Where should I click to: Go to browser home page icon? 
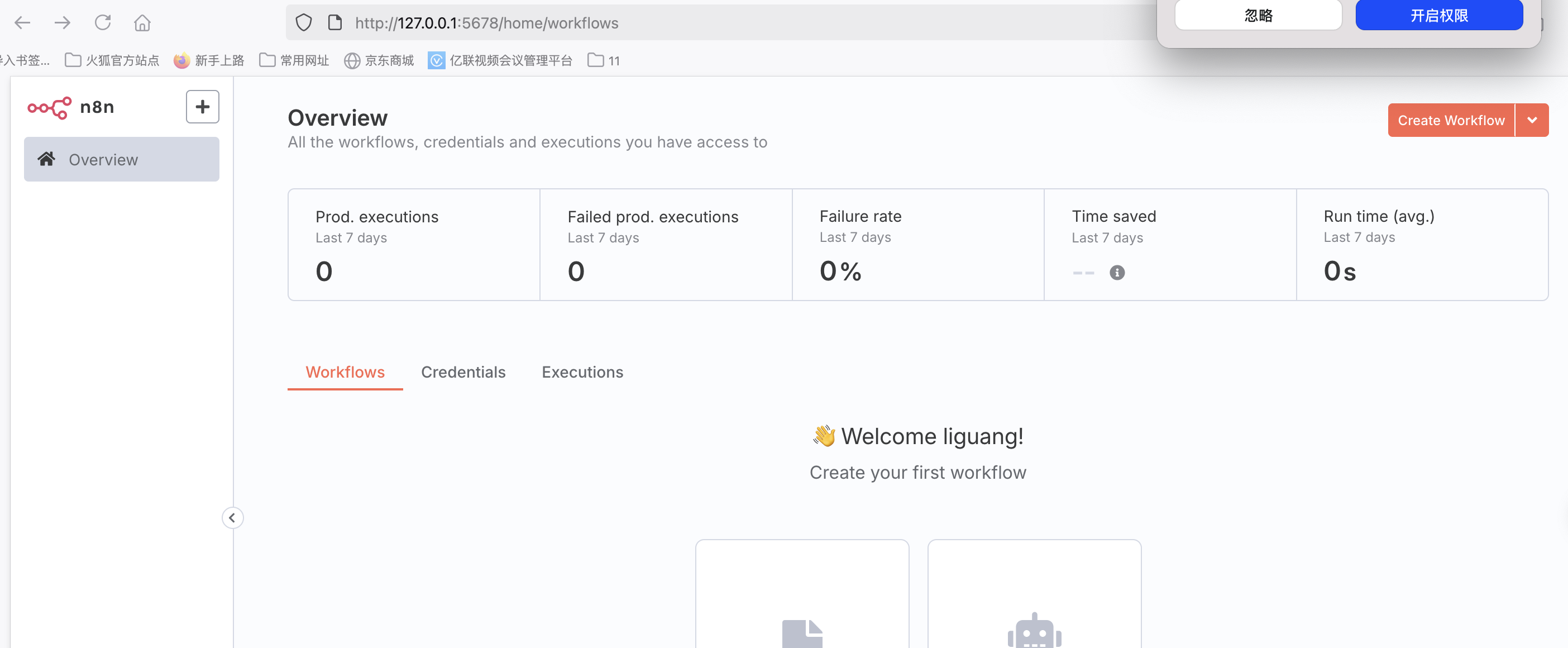pyautogui.click(x=142, y=23)
